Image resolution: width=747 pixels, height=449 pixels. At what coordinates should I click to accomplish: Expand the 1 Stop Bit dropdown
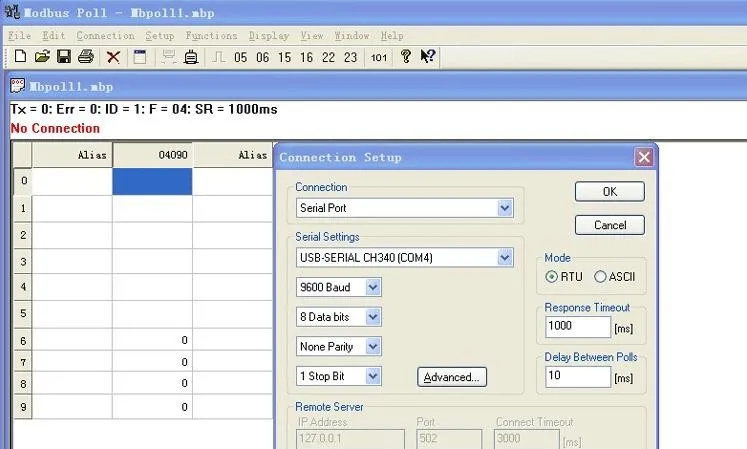[373, 376]
